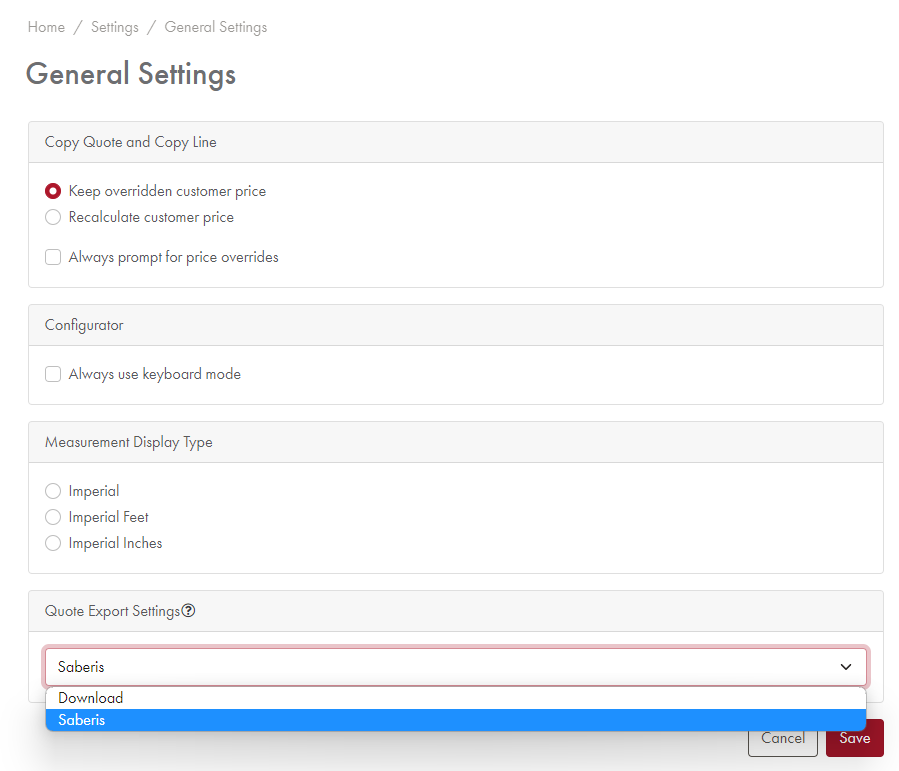The width and height of the screenshot is (899, 771).
Task: Select Imperial Inches display type
Action: (54, 543)
